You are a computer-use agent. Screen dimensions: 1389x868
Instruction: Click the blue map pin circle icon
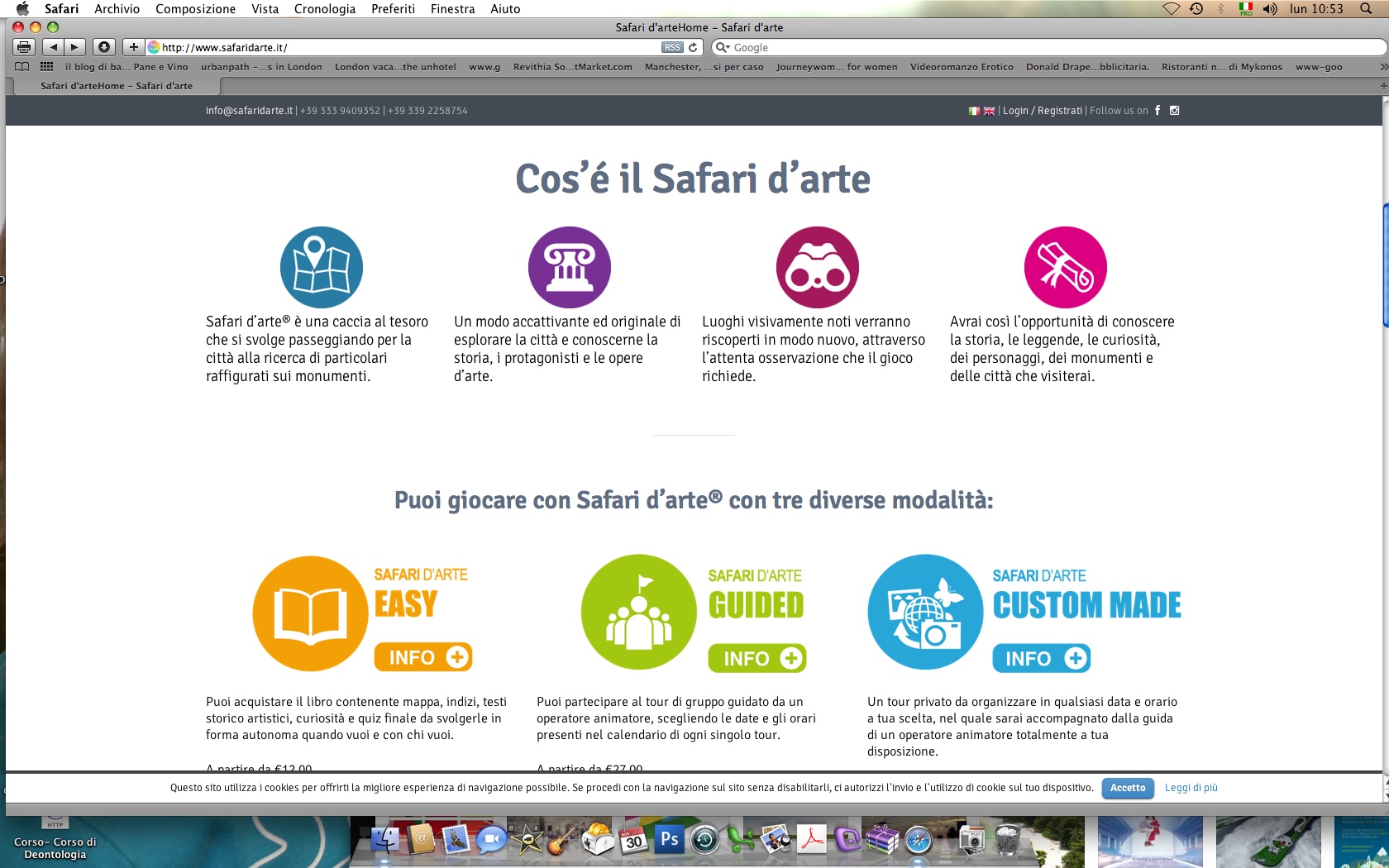pyautogui.click(x=322, y=267)
